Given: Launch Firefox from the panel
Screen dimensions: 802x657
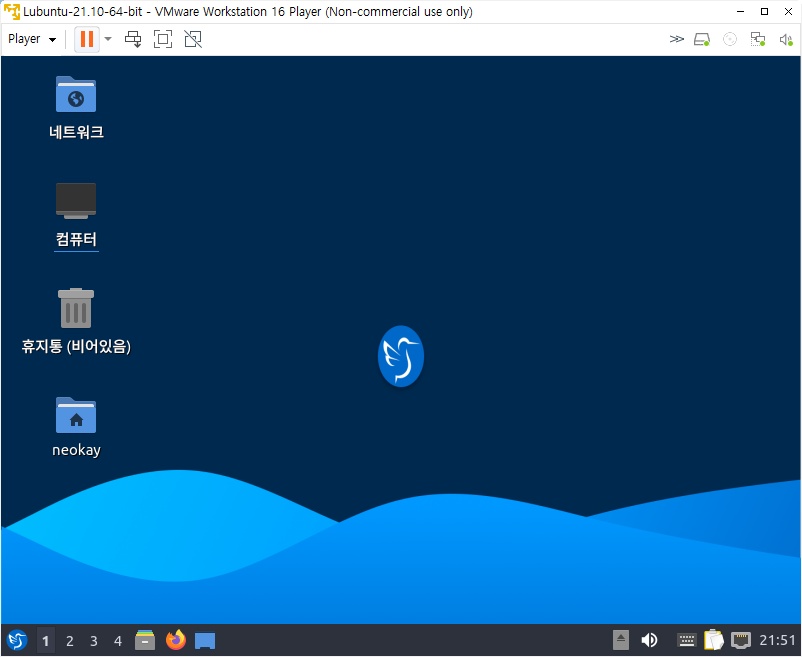Looking at the screenshot, I should 175,640.
